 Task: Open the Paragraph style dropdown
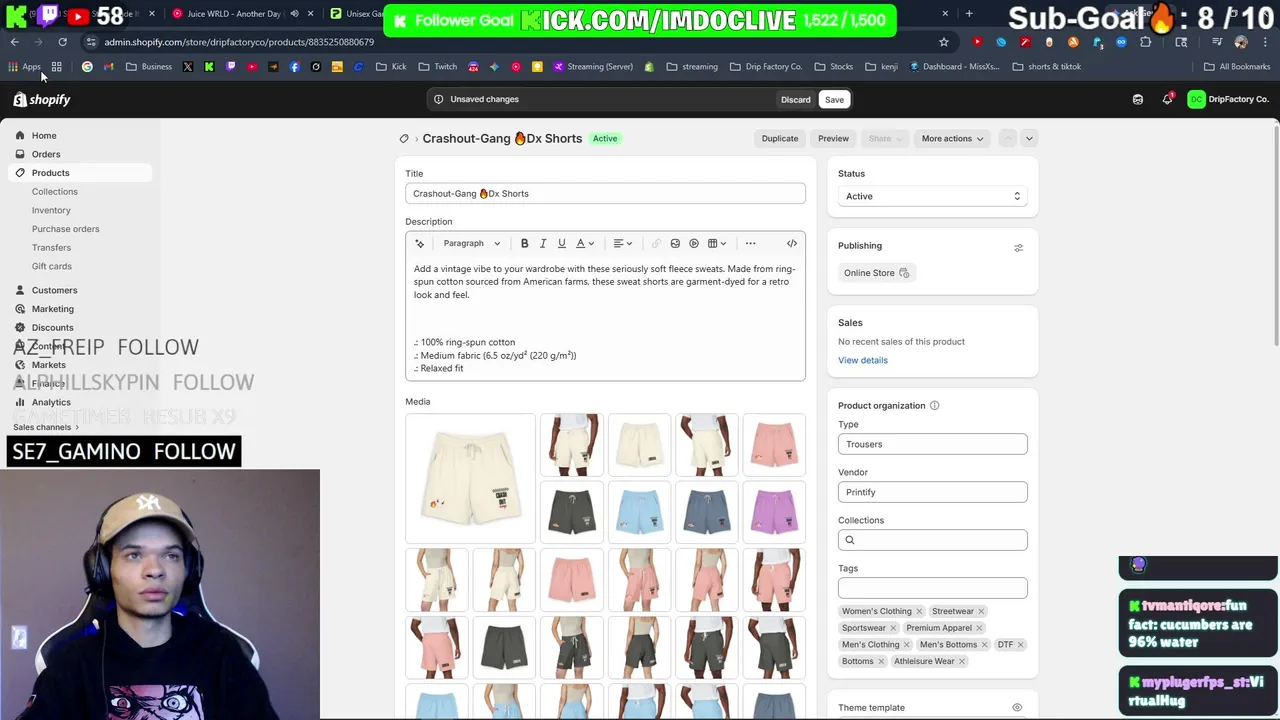coord(471,243)
